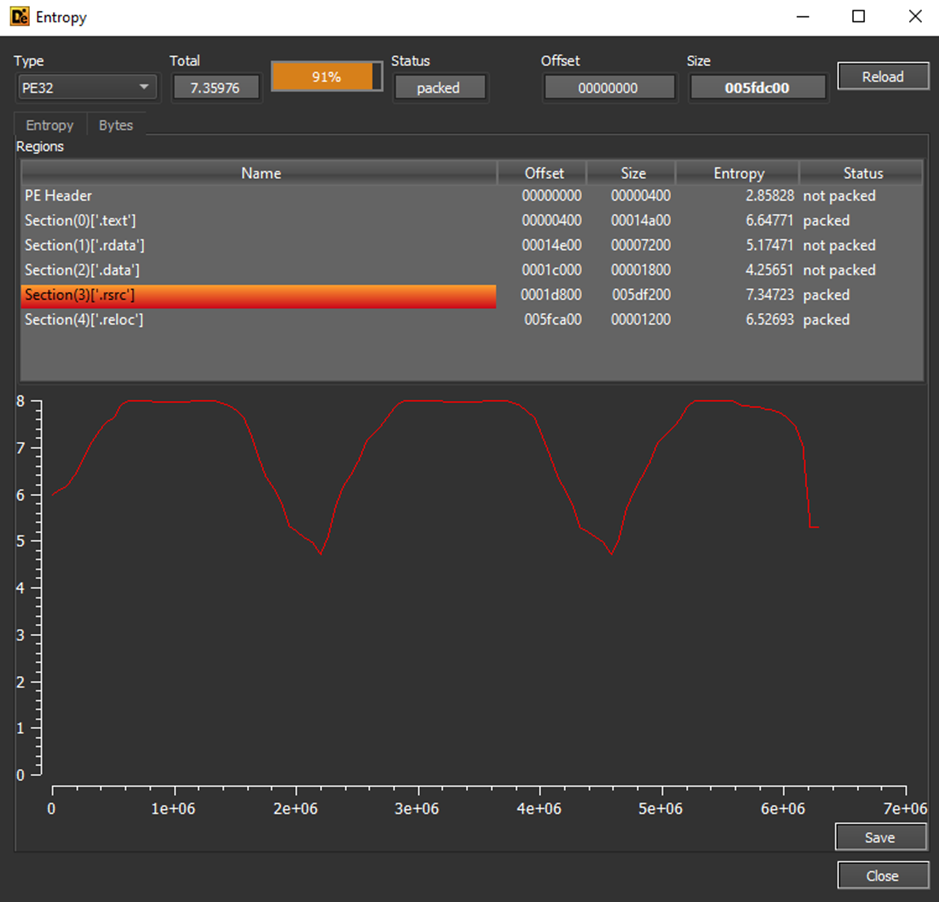Image resolution: width=939 pixels, height=902 pixels.
Task: Select Section(2)['.data'] row
Action: point(471,270)
